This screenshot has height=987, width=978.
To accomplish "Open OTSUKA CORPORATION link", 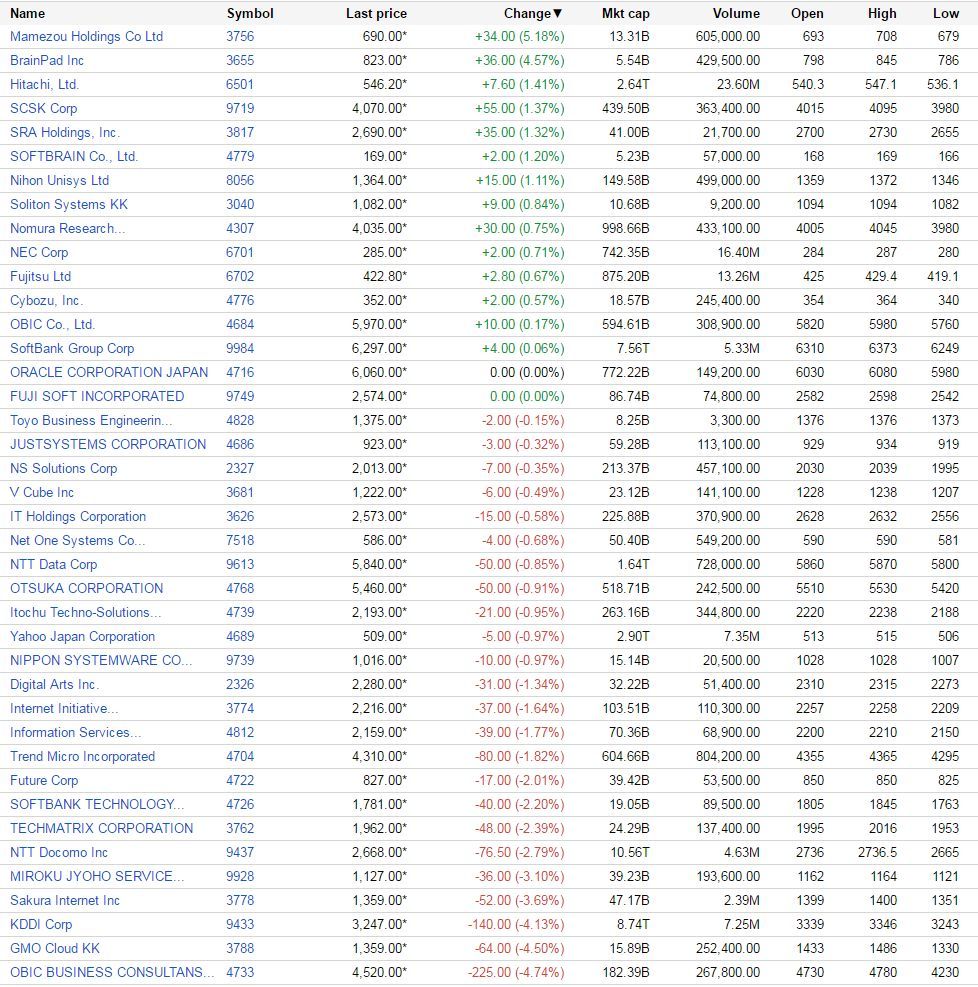I will pos(87,588).
